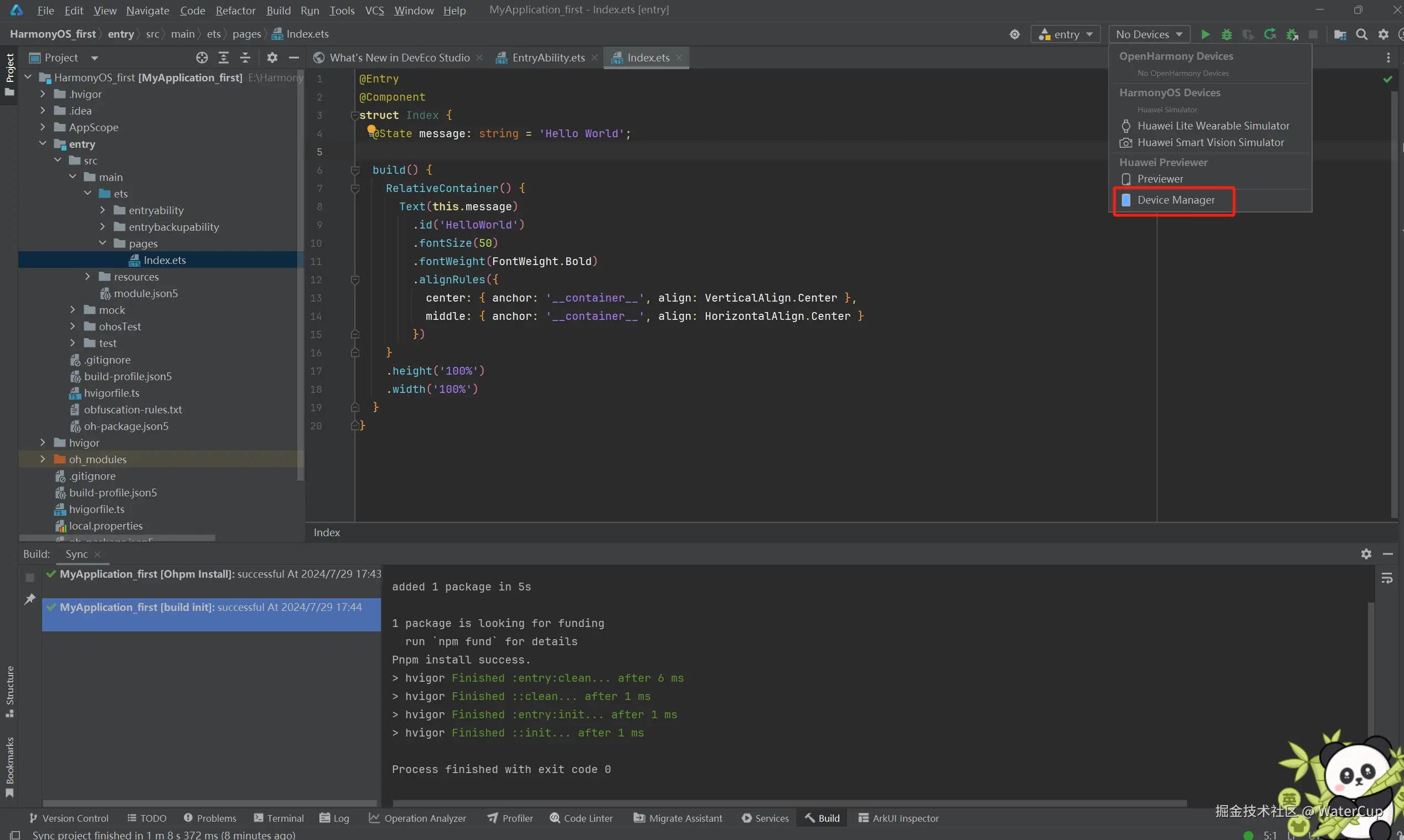Screen dimensions: 1404x840
Task: Expand the oh_modules folder
Action: point(43,459)
